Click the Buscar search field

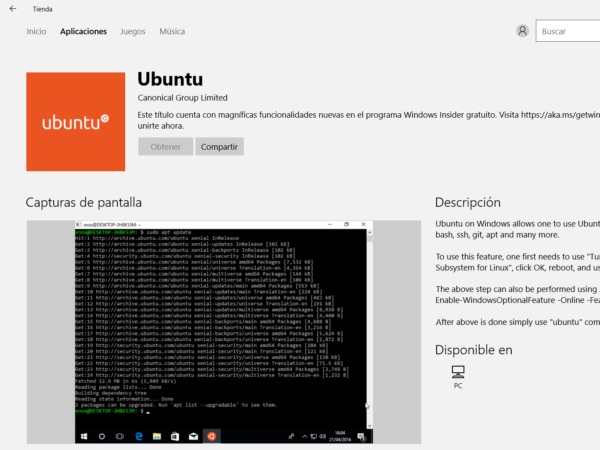coord(568,31)
